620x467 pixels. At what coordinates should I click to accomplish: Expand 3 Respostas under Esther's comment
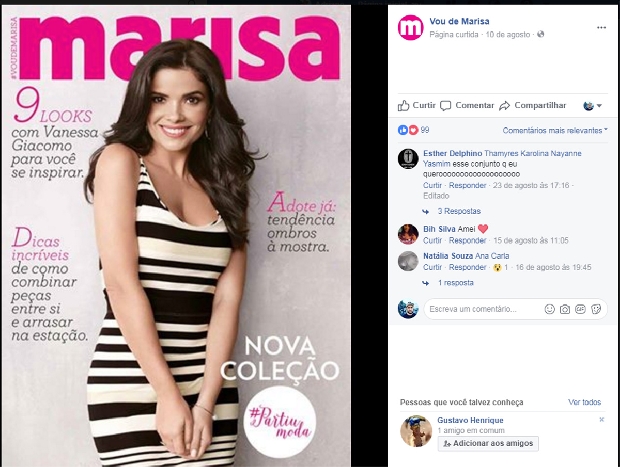click(x=459, y=211)
